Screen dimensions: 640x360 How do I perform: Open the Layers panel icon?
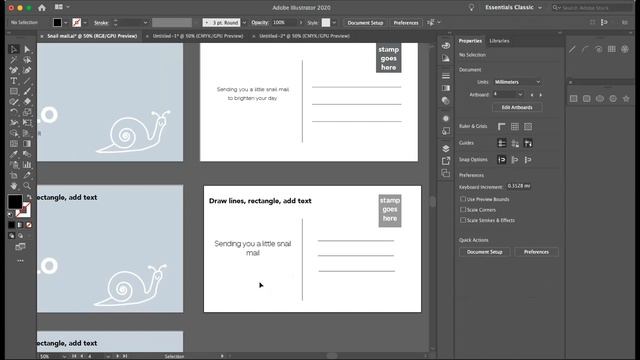446,148
